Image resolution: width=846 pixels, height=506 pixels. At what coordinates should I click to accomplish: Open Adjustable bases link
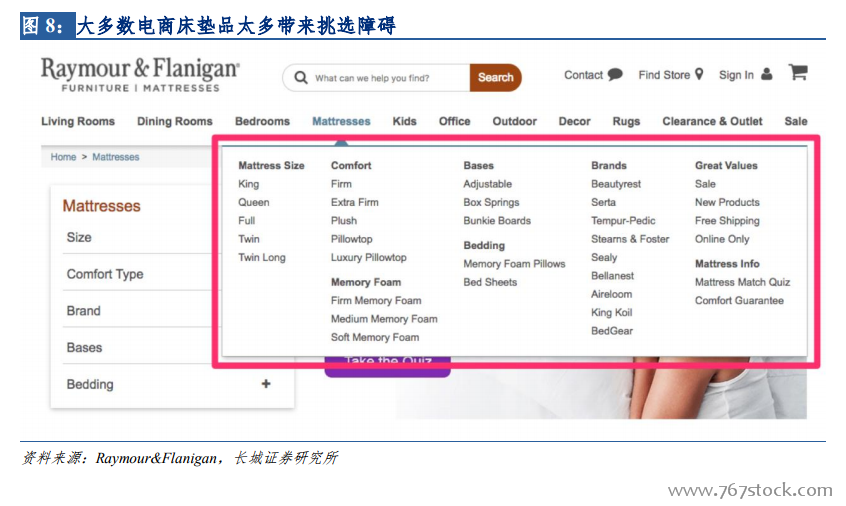[x=487, y=184]
